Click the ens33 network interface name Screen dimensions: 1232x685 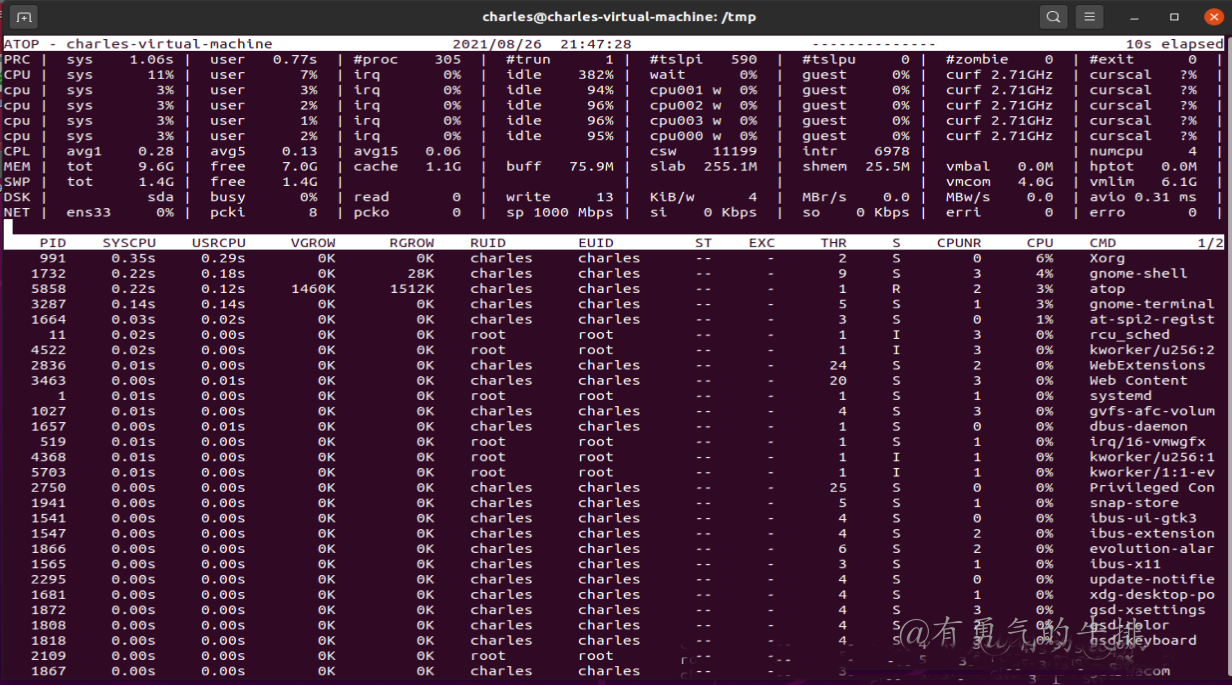pyautogui.click(x=88, y=212)
